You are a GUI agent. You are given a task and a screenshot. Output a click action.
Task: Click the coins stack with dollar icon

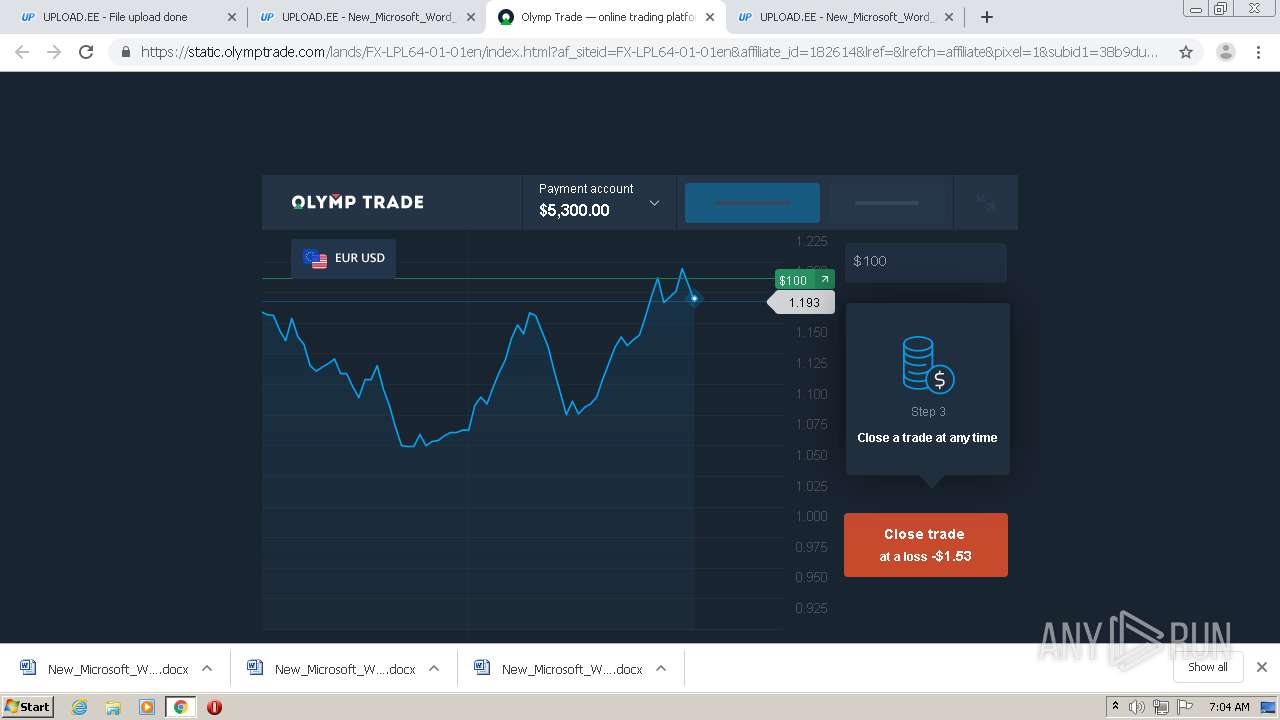coord(928,364)
